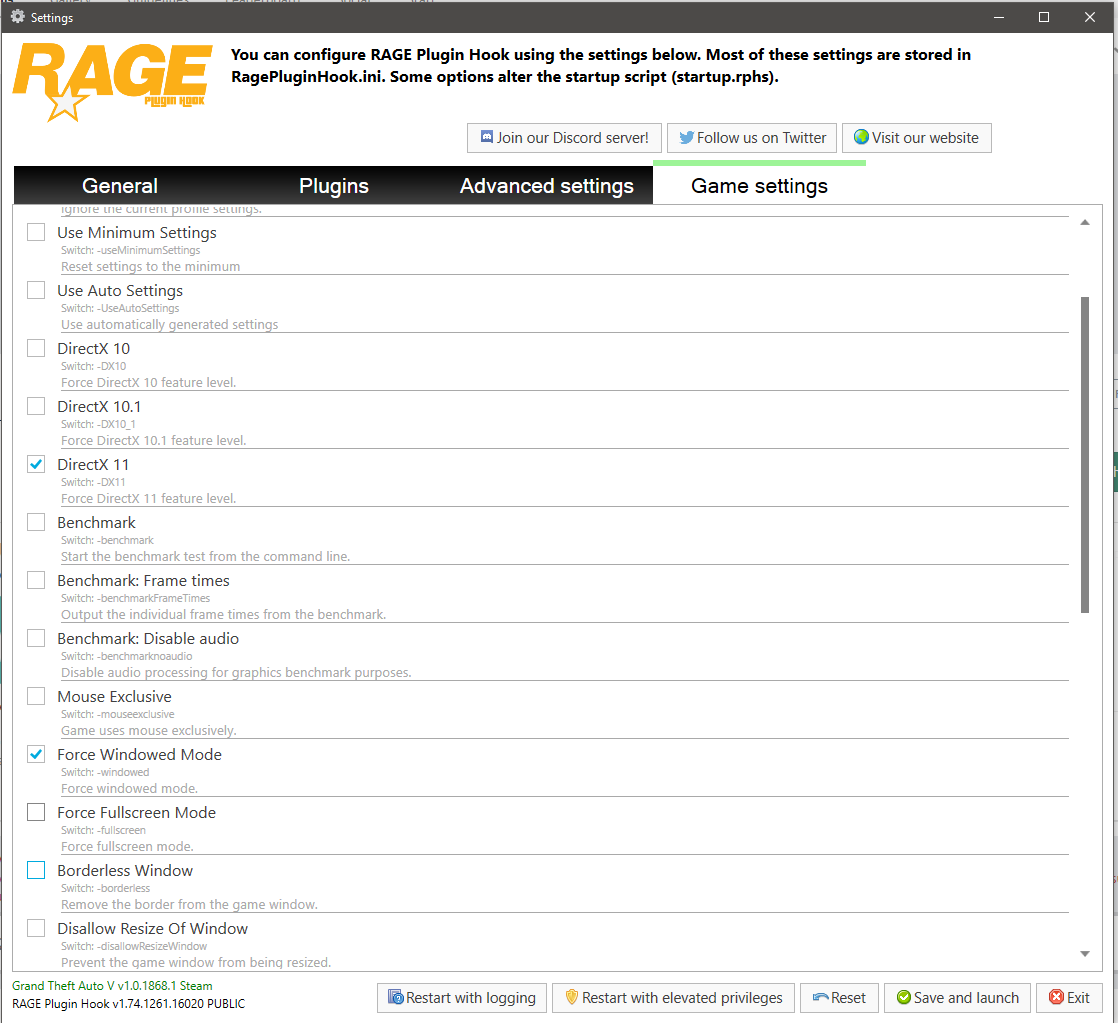Click the Save and launch button
The height and width of the screenshot is (1023, 1118).
957,997
